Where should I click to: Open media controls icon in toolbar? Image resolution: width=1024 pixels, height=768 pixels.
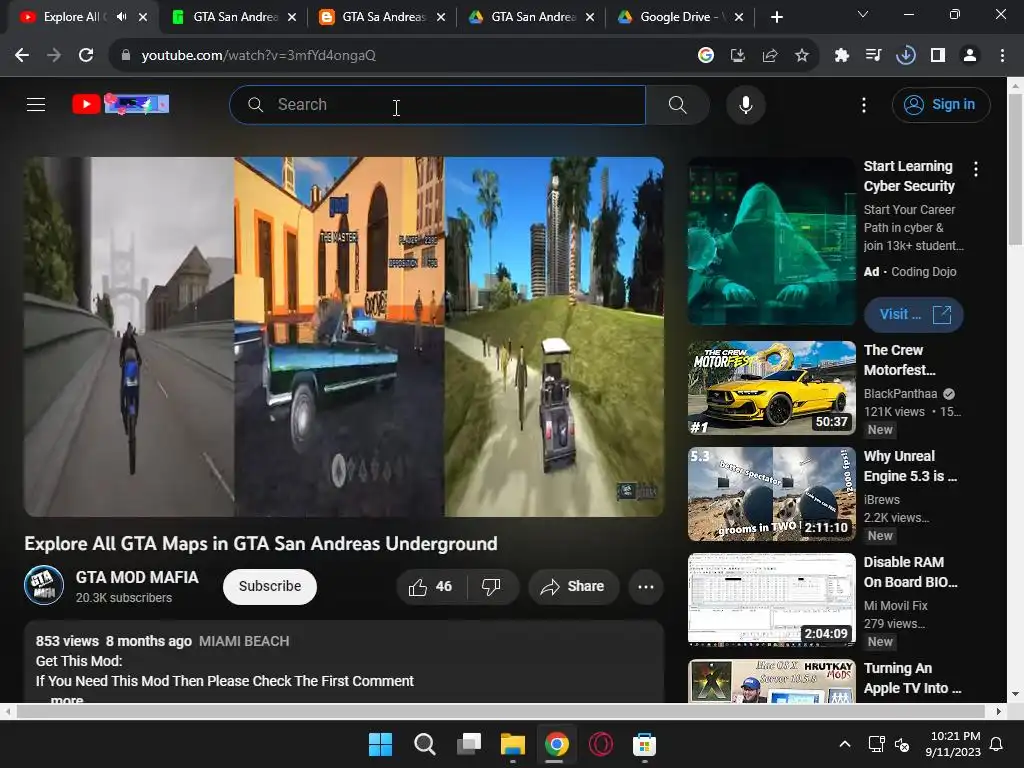(x=873, y=56)
